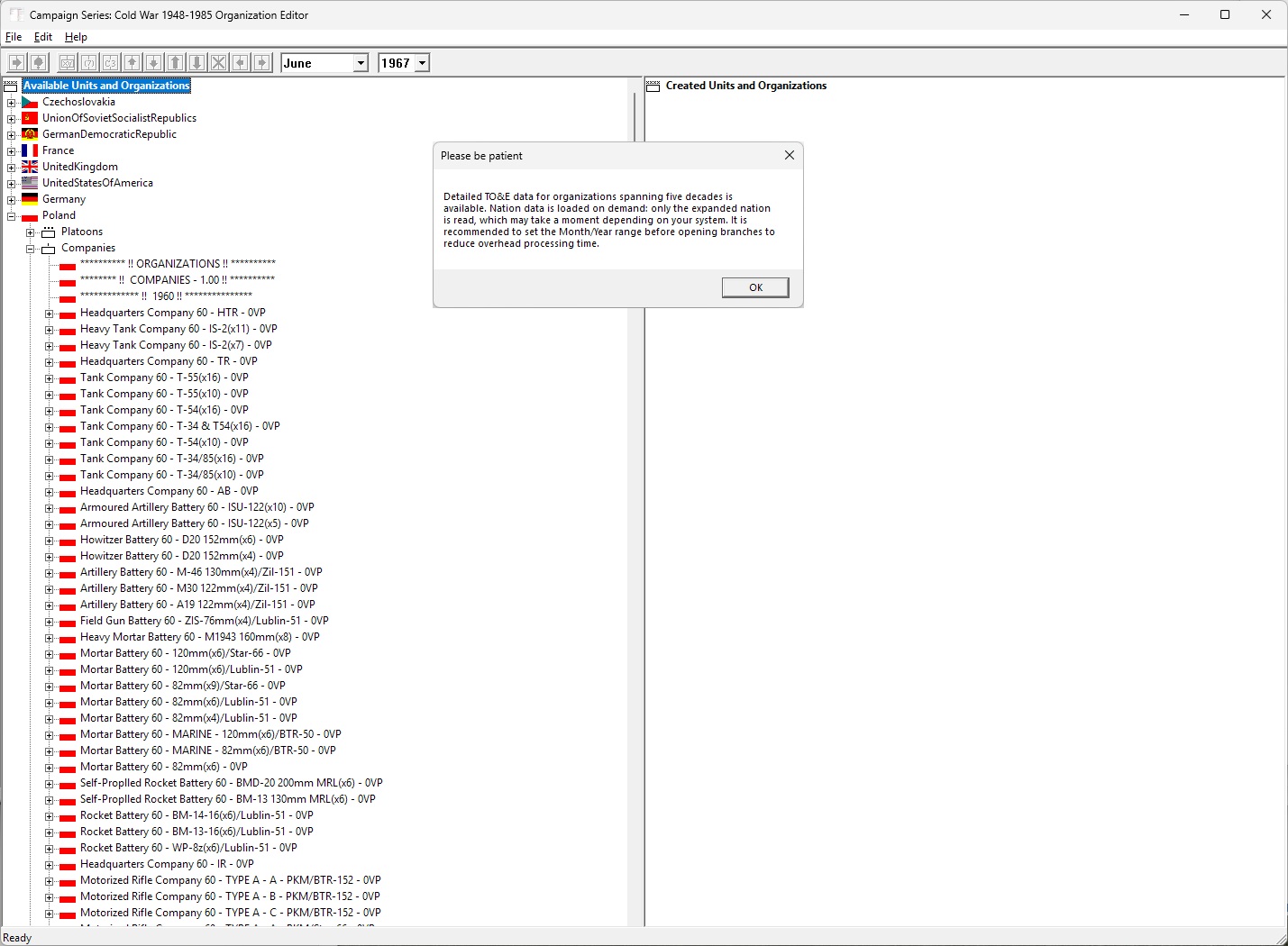Select "Armoured Artillery Battery 60 - ISU-122(x10)"

(x=197, y=507)
